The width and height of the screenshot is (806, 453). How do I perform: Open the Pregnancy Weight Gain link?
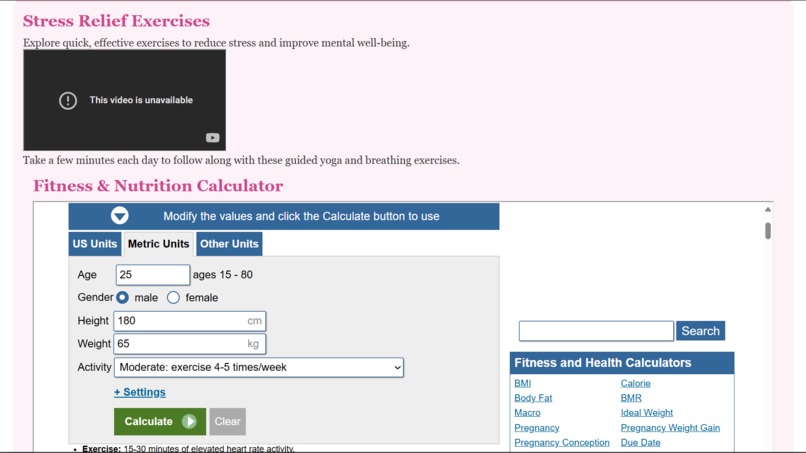[670, 428]
